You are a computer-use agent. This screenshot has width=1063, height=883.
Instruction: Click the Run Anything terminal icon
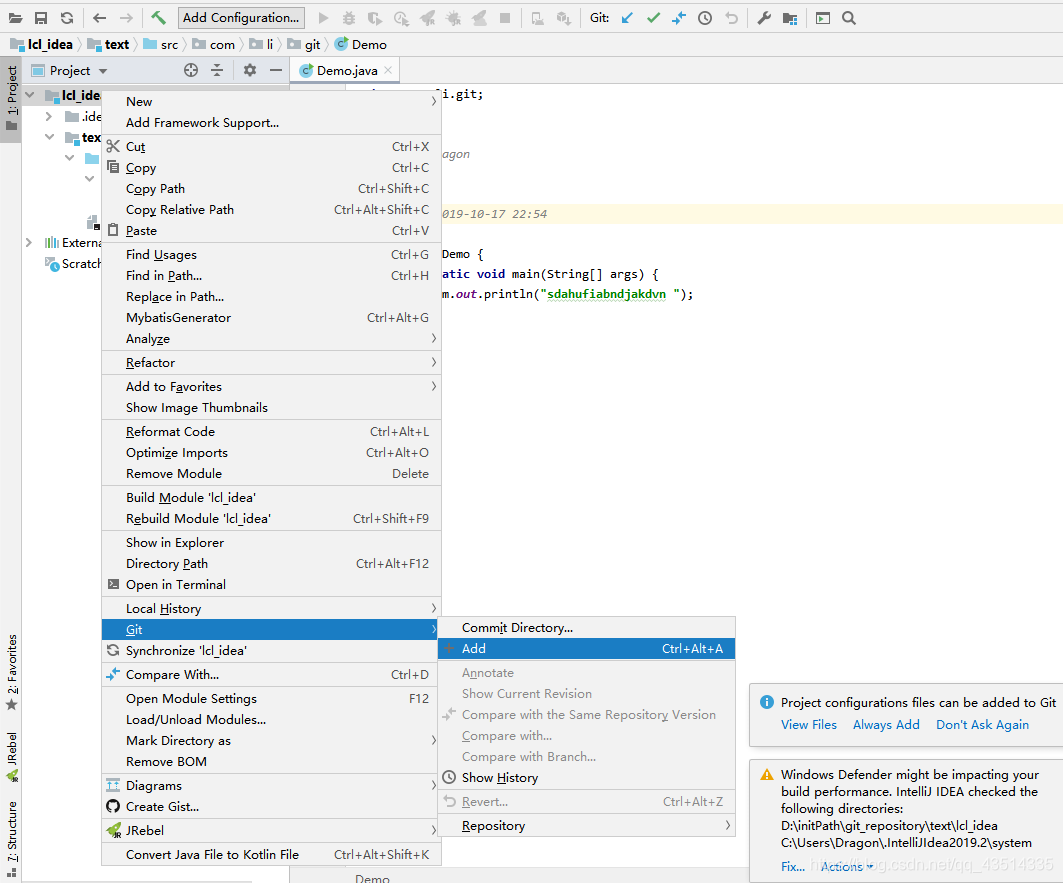(822, 18)
